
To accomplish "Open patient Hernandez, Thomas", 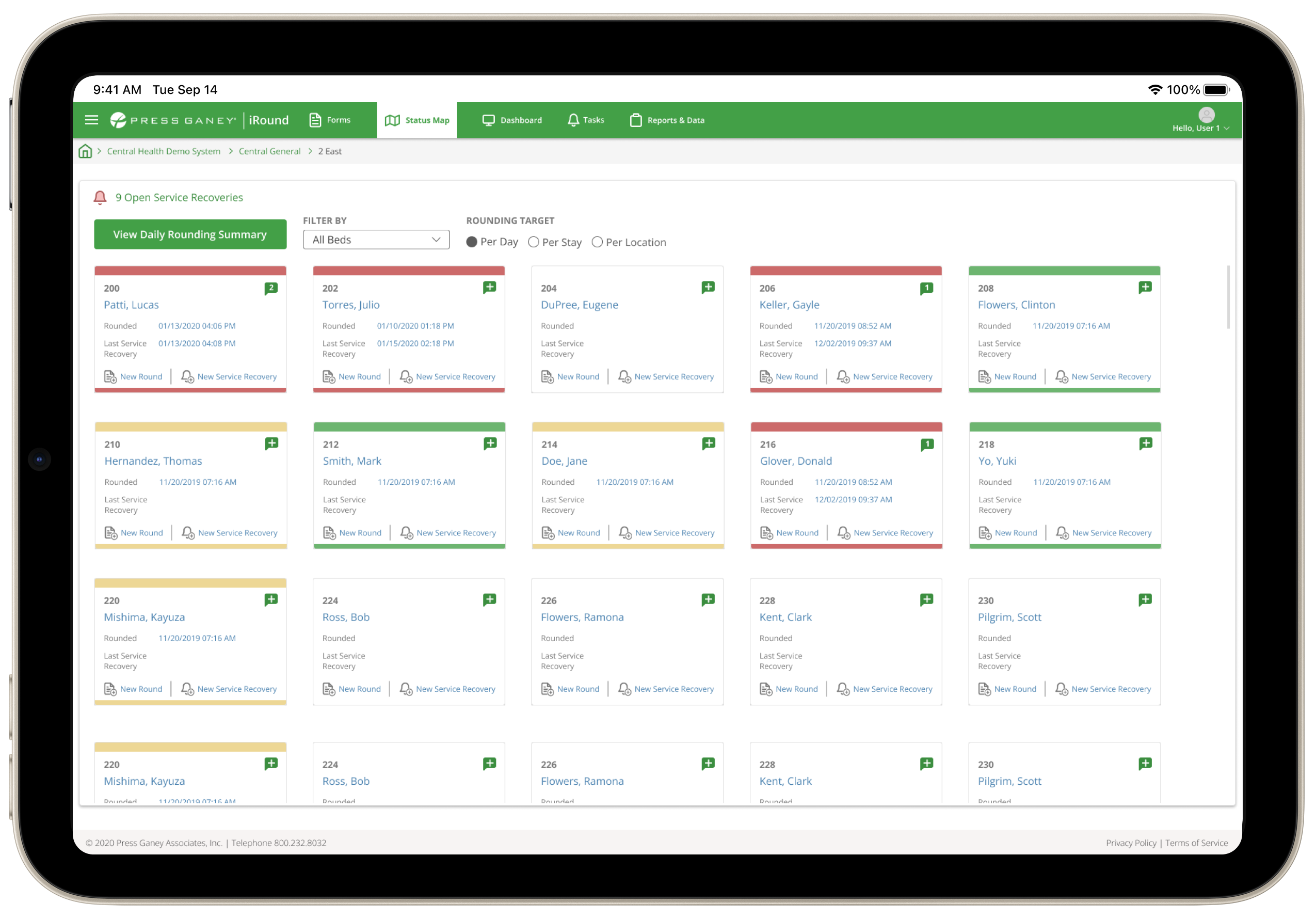I will point(153,461).
